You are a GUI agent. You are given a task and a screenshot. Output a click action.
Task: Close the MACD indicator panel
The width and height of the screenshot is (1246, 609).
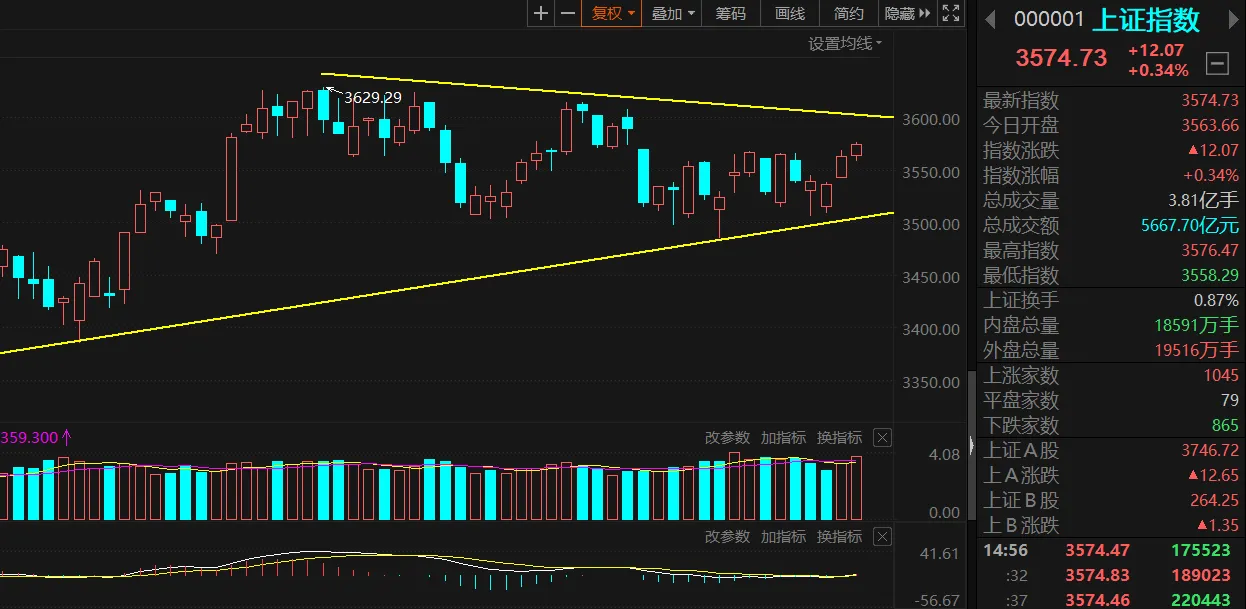pyautogui.click(x=882, y=537)
